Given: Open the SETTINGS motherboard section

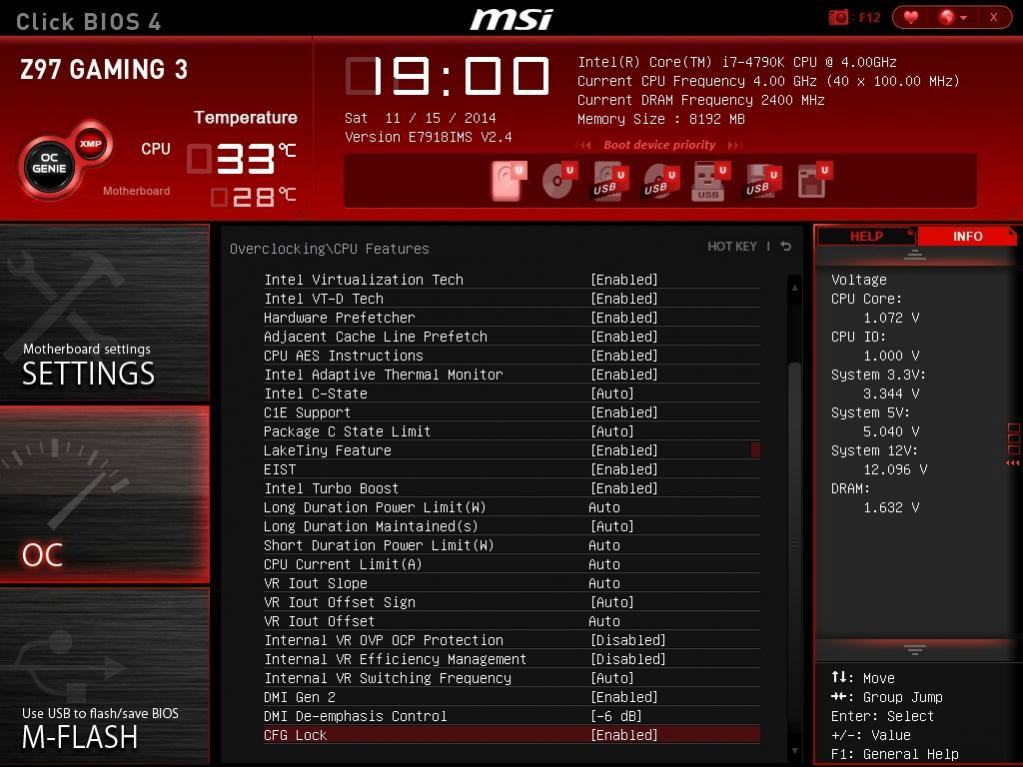Looking at the screenshot, I should (x=104, y=312).
